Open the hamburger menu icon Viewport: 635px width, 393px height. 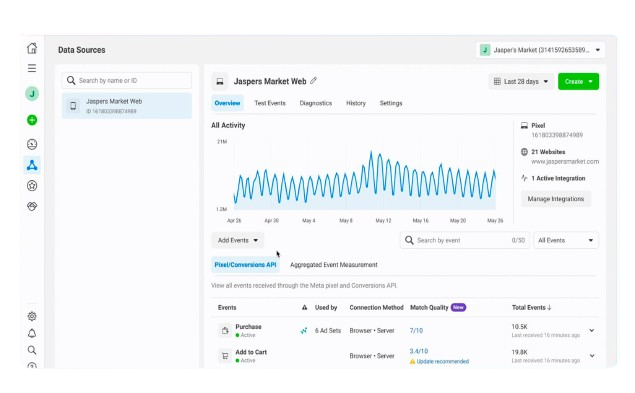32,68
